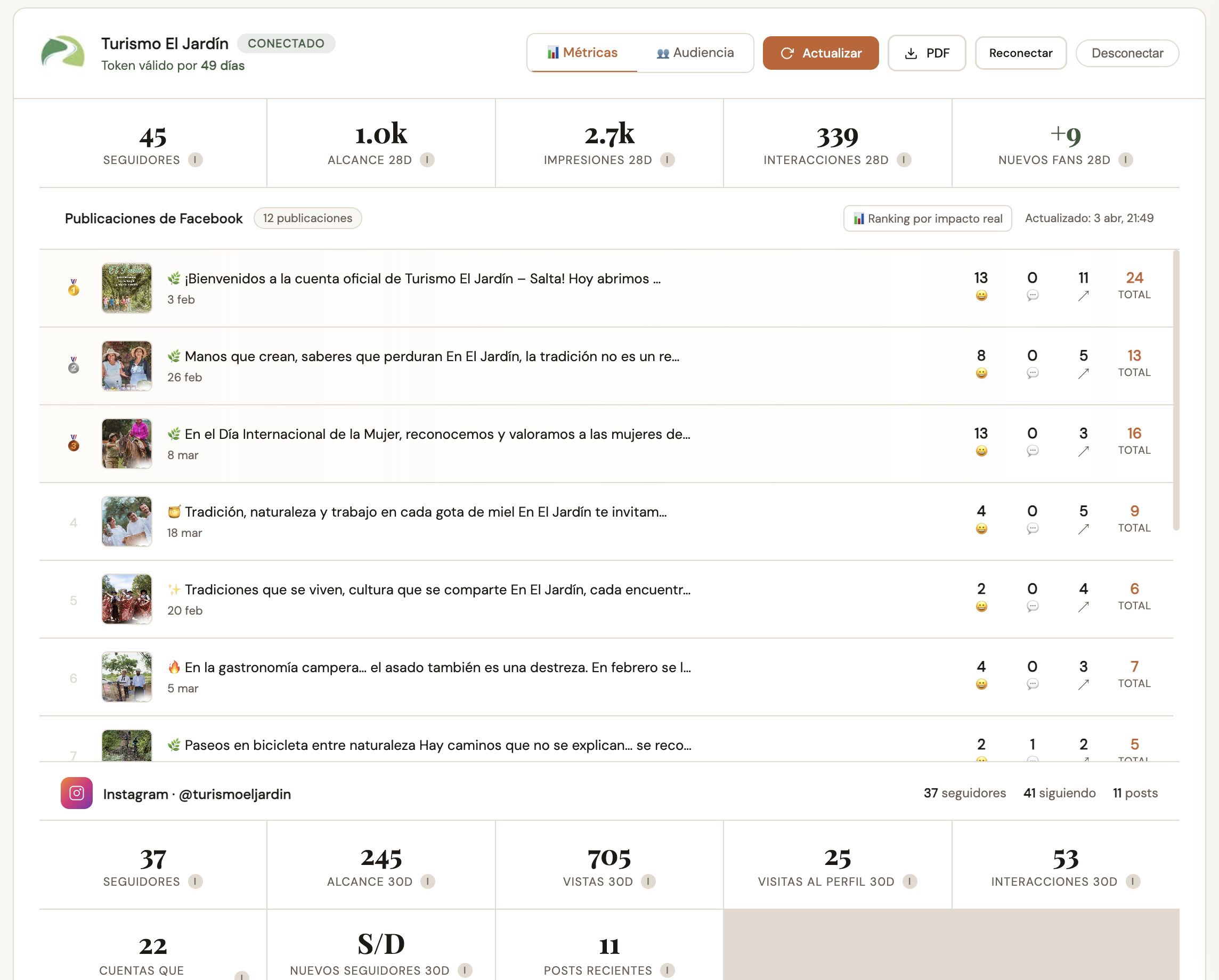The width and height of the screenshot is (1219, 980).
Task: Open thumbnail of gastronomía campera asado post
Action: pyautogui.click(x=127, y=676)
